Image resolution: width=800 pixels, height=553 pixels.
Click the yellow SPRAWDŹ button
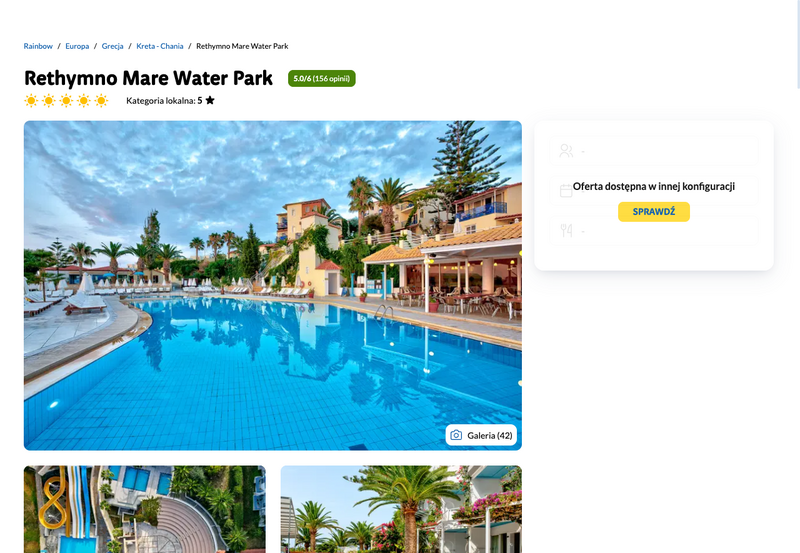tap(654, 212)
